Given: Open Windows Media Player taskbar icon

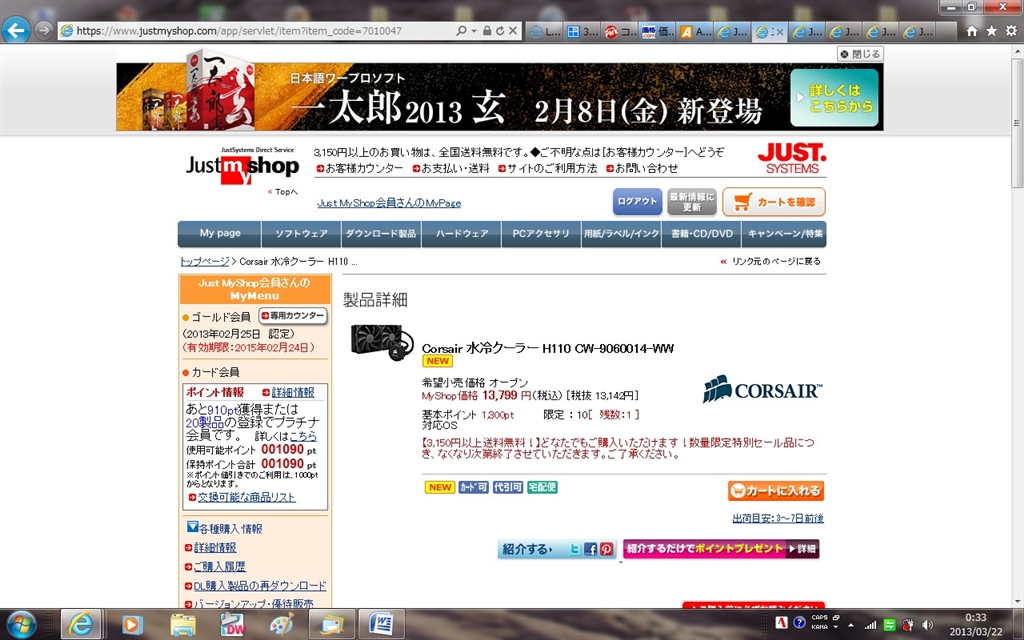Looking at the screenshot, I should click(131, 625).
